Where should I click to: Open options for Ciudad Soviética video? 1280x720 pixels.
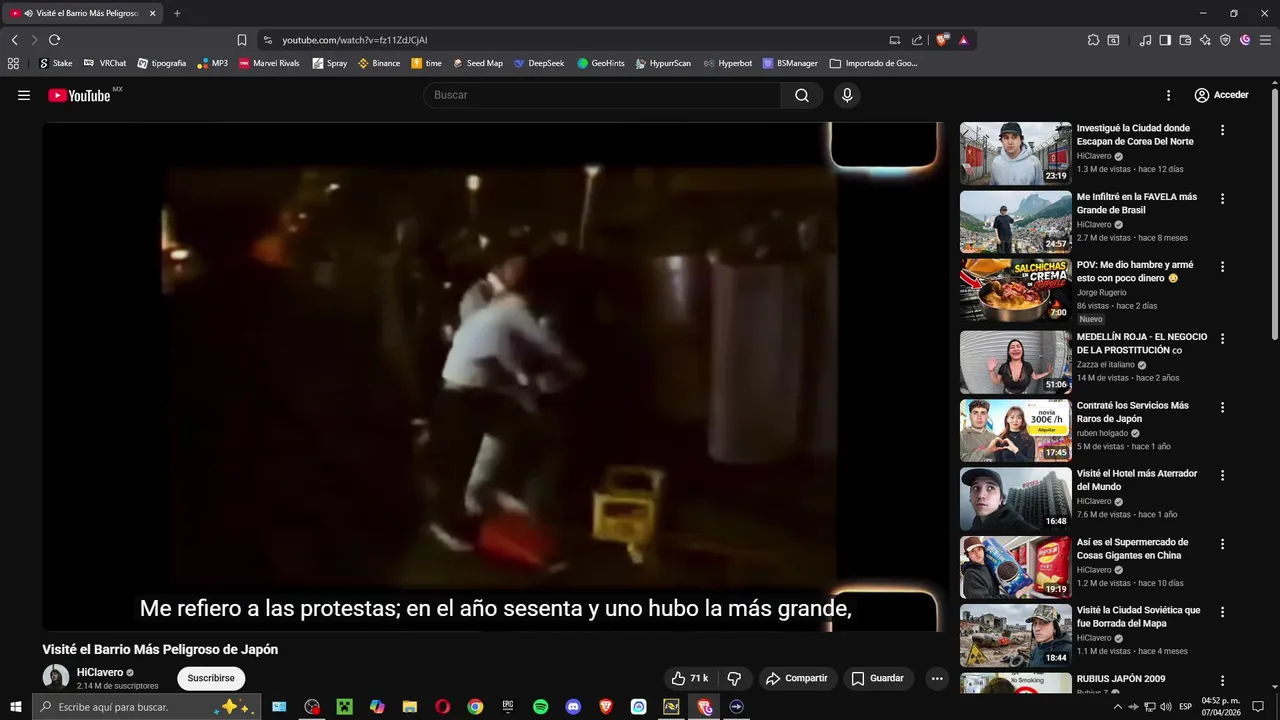[x=1222, y=612]
